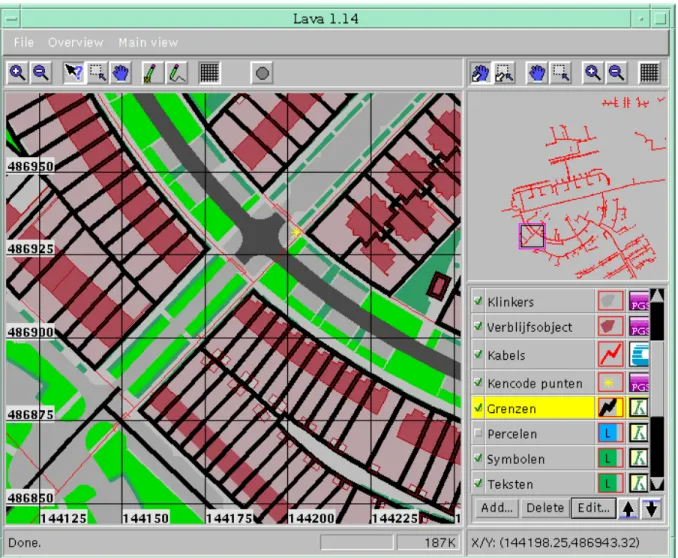Image resolution: width=678 pixels, height=558 pixels.
Task: Select the Kencode punten layer name
Action: coord(535,383)
